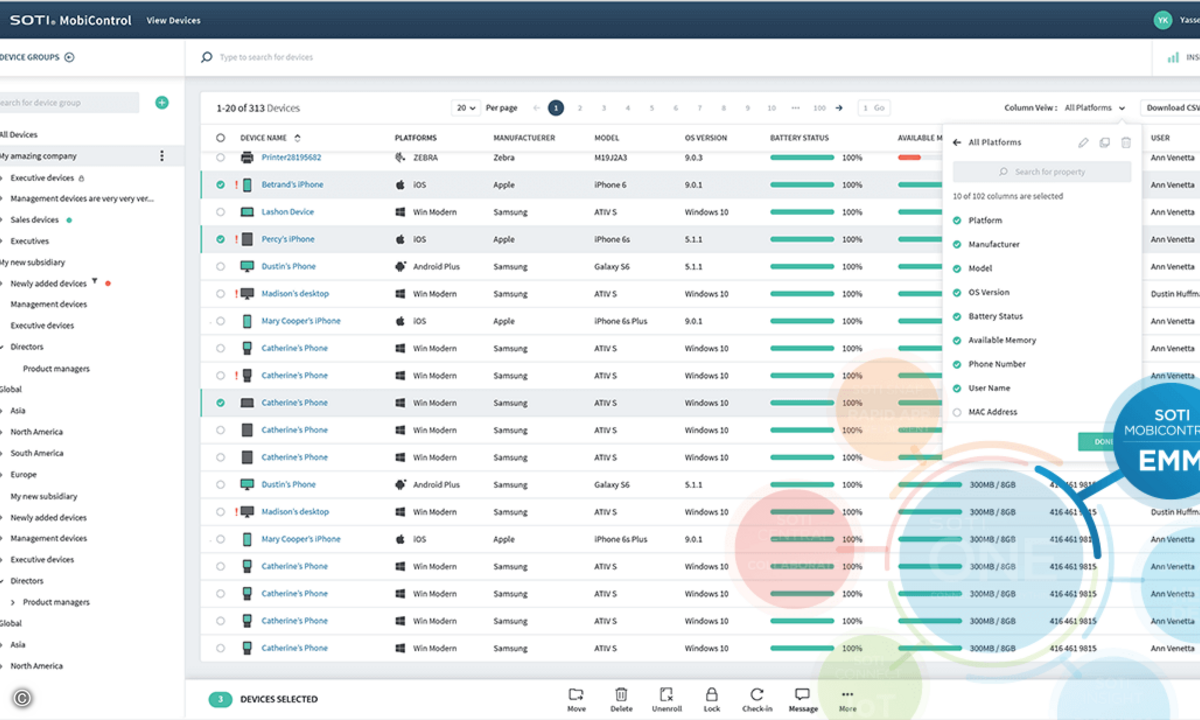This screenshot has width=1200, height=720.
Task: Expand the South America group
Action: (x=3, y=453)
